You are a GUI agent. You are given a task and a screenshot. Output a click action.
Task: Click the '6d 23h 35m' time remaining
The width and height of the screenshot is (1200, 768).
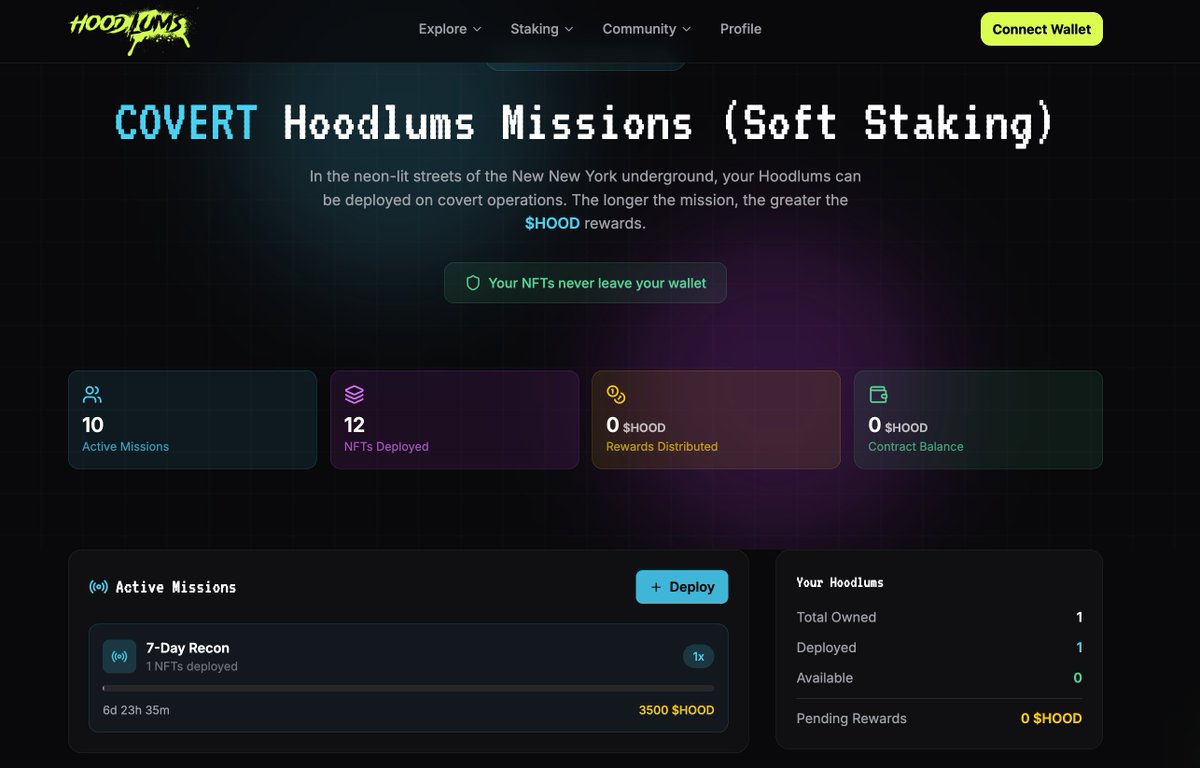point(136,710)
